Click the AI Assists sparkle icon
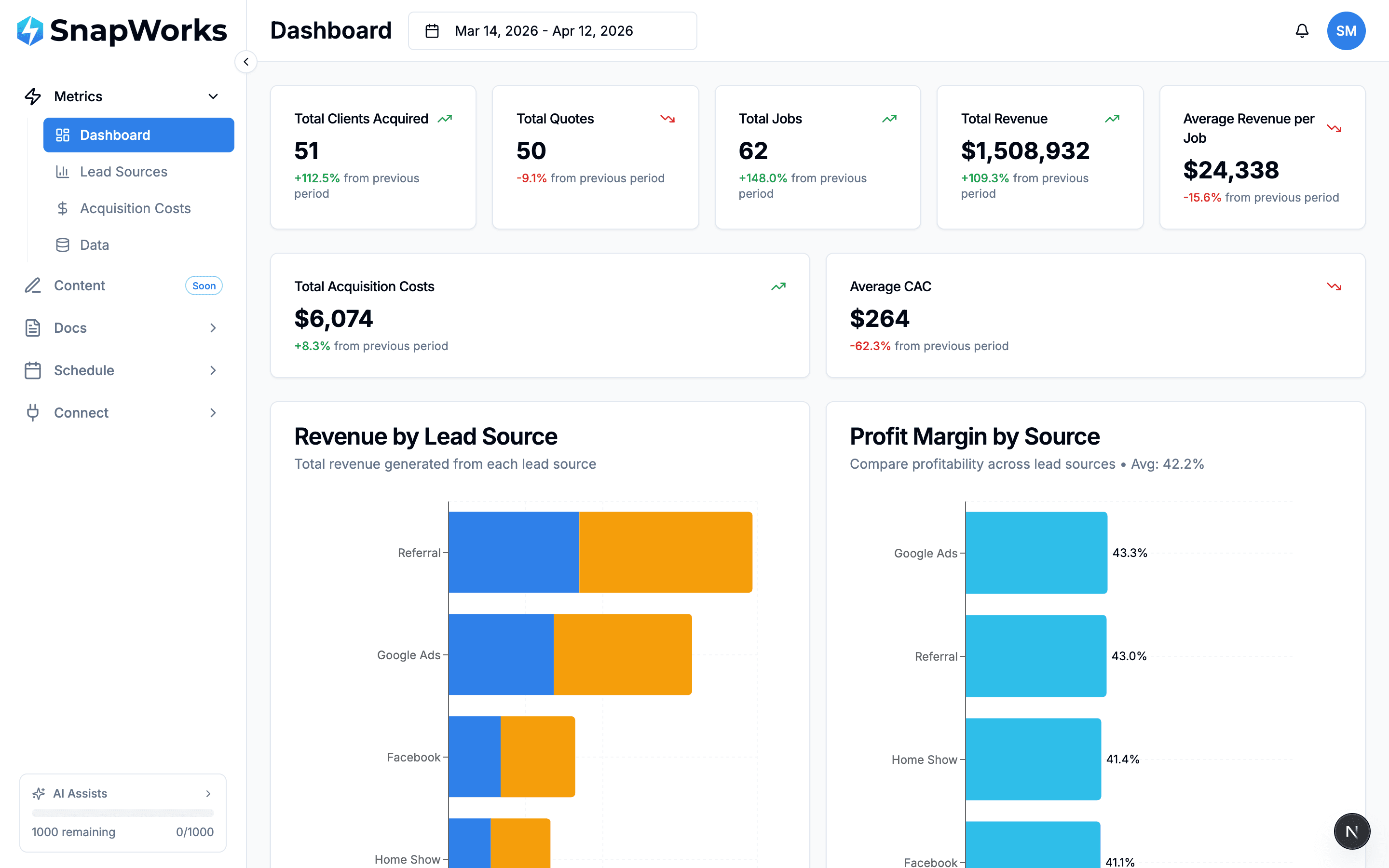1389x868 pixels. 38,793
